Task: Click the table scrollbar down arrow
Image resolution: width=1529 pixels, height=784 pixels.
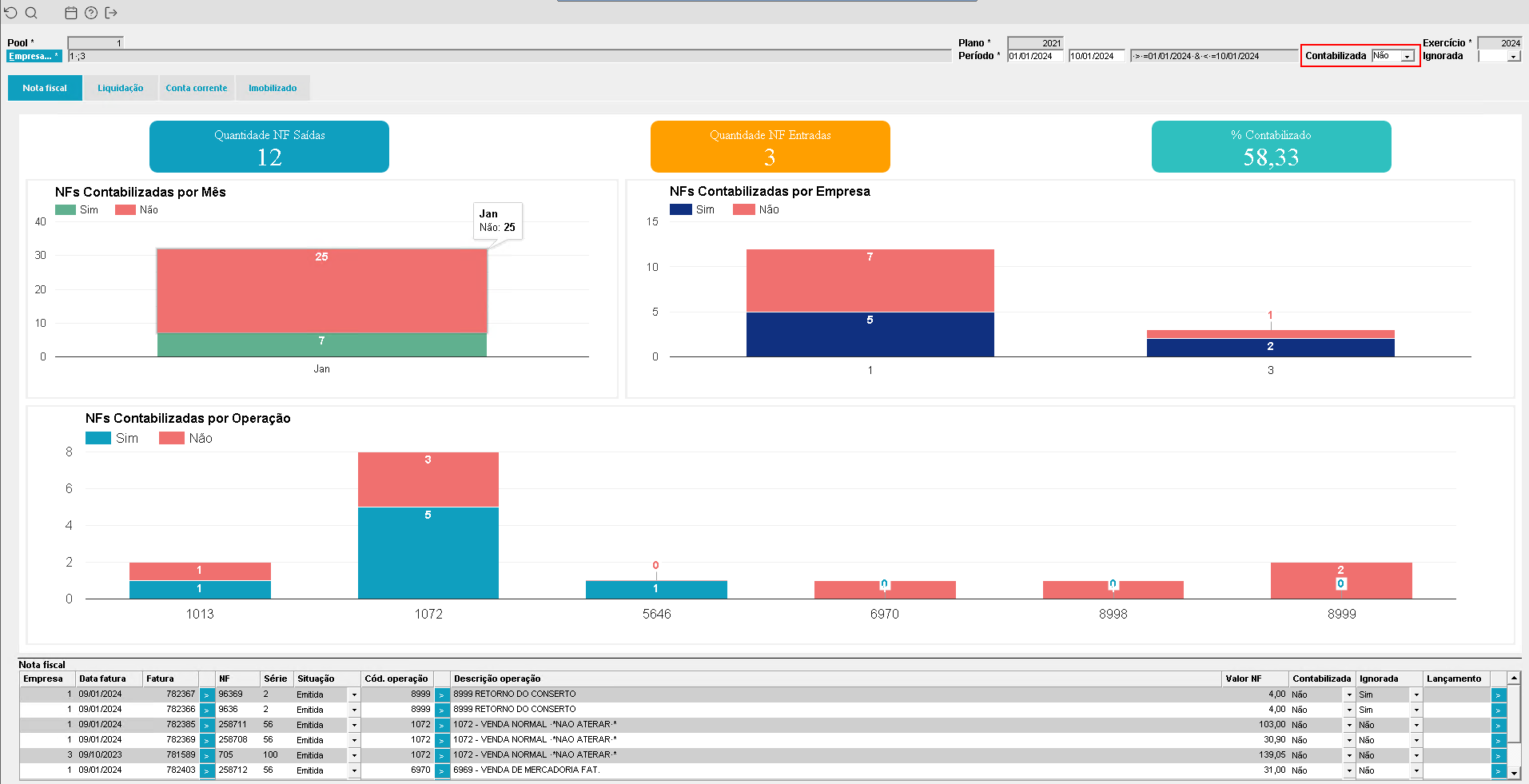Action: 1514,773
